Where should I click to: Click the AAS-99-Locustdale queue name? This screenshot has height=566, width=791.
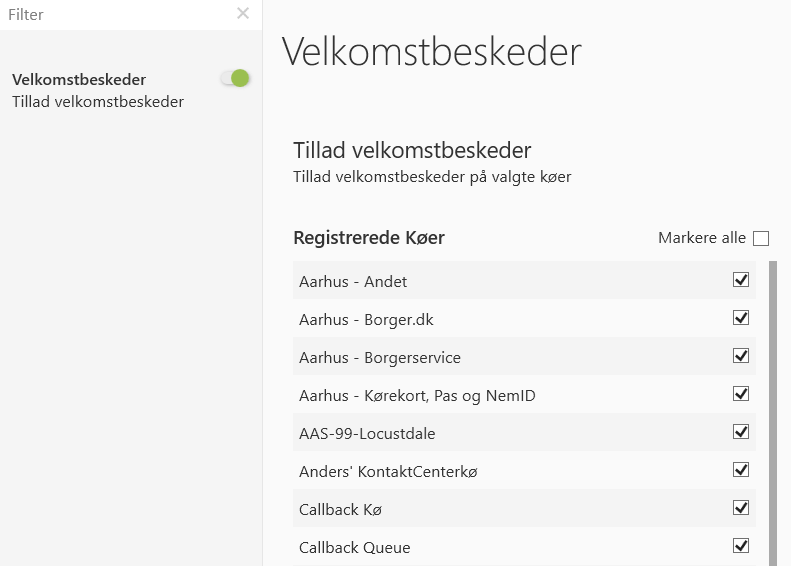click(367, 434)
